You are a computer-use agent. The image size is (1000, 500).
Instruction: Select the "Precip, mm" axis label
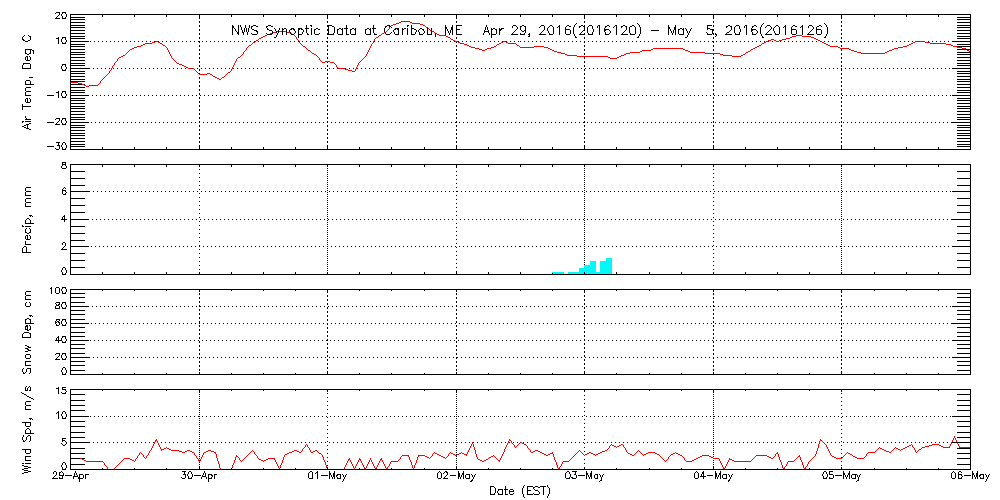click(28, 218)
